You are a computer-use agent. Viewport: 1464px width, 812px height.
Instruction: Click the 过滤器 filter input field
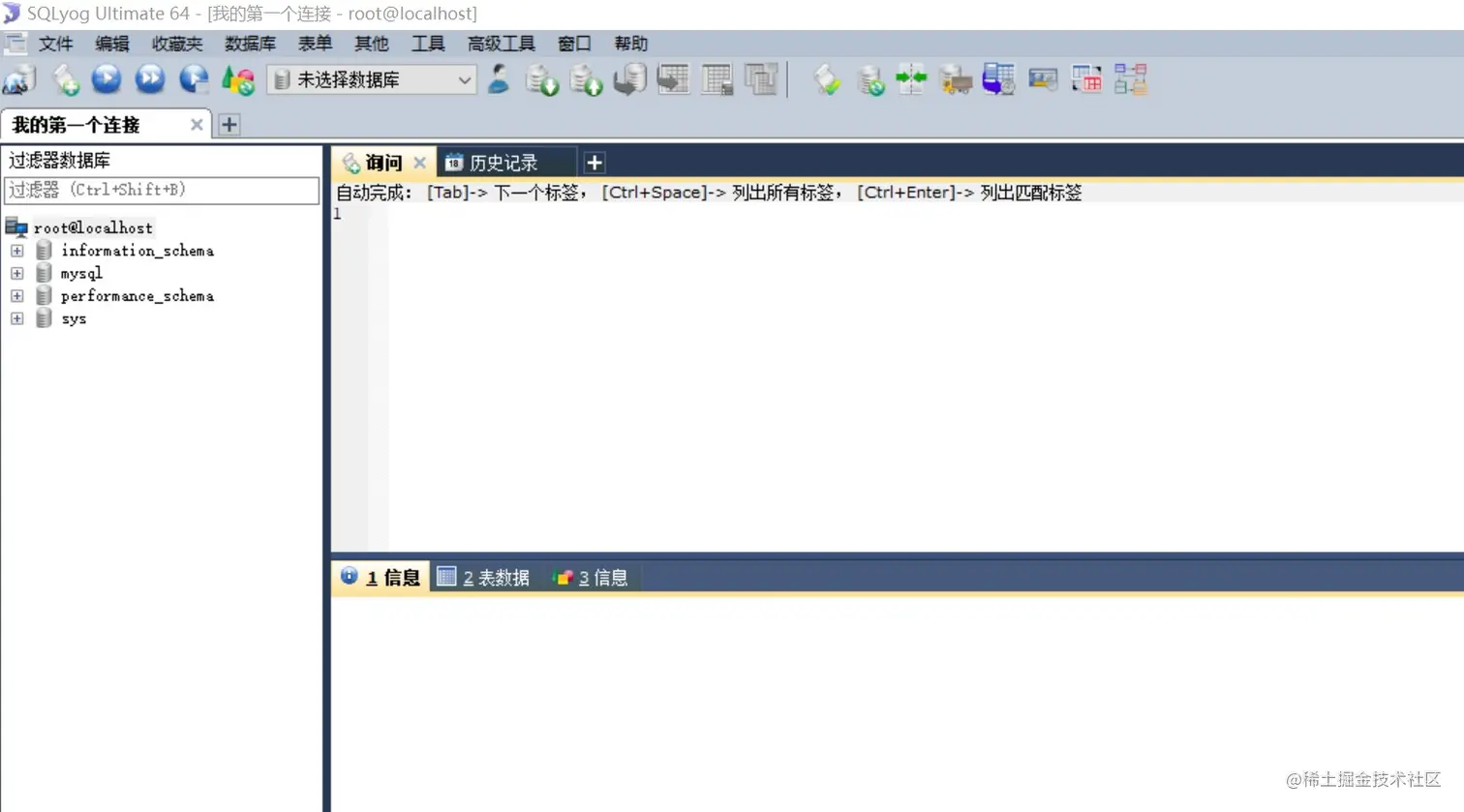click(x=162, y=190)
